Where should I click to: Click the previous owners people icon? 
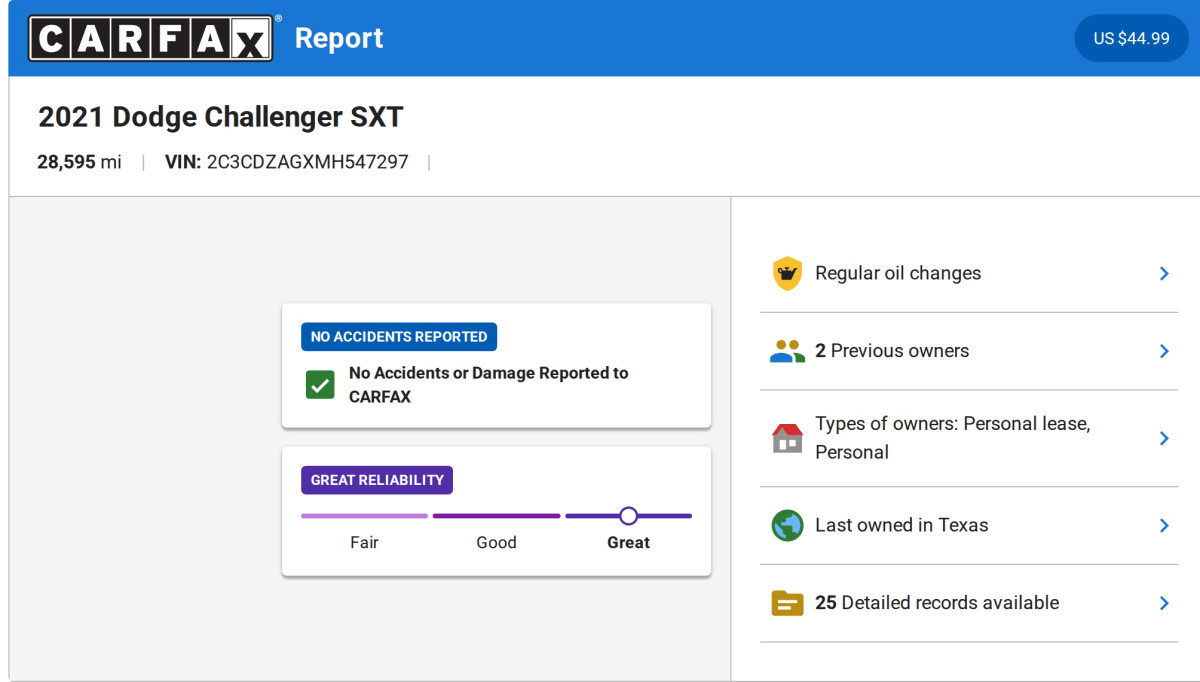click(x=787, y=351)
